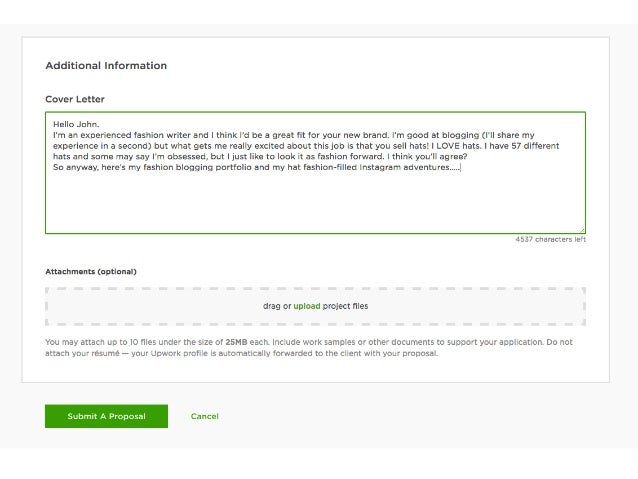Select the "Cover Letter" field label
638x479 pixels.
tap(75, 99)
